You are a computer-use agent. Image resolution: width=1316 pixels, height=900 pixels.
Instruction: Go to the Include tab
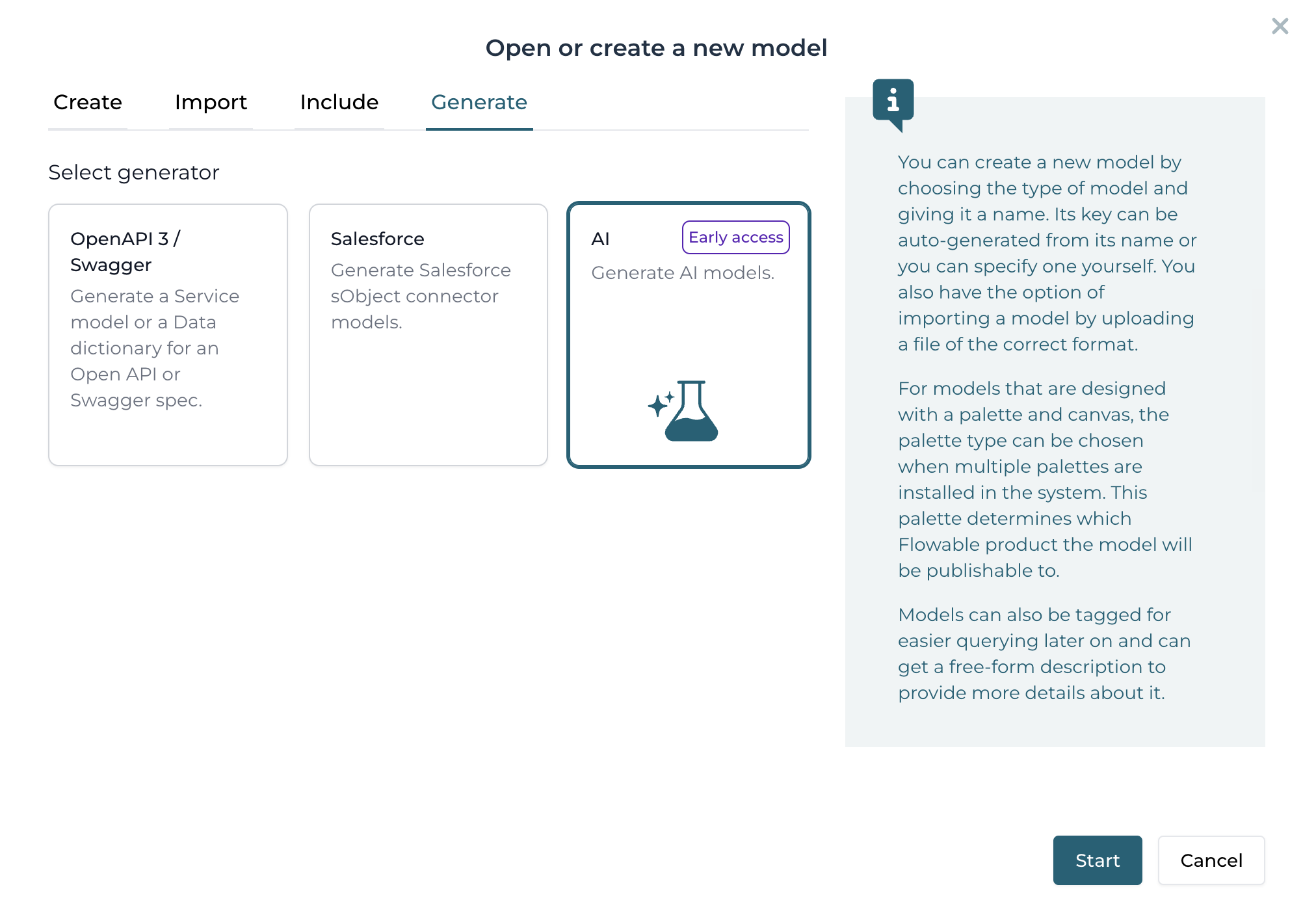tap(339, 102)
